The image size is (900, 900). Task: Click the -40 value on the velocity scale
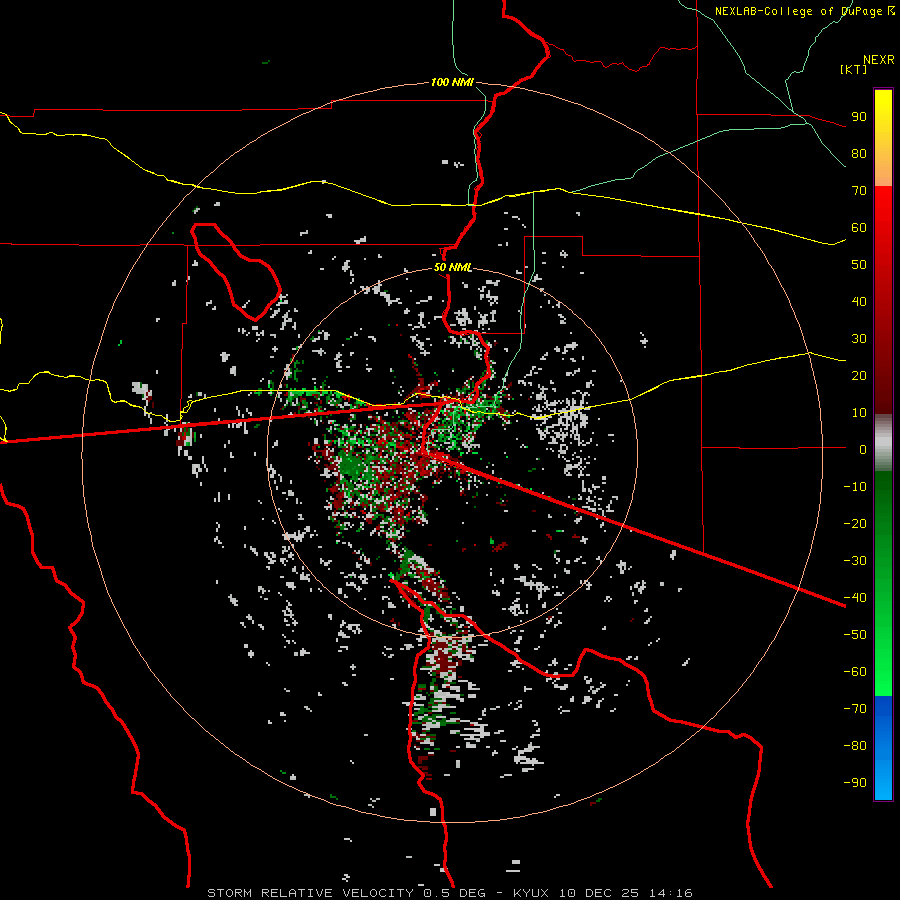[855, 598]
